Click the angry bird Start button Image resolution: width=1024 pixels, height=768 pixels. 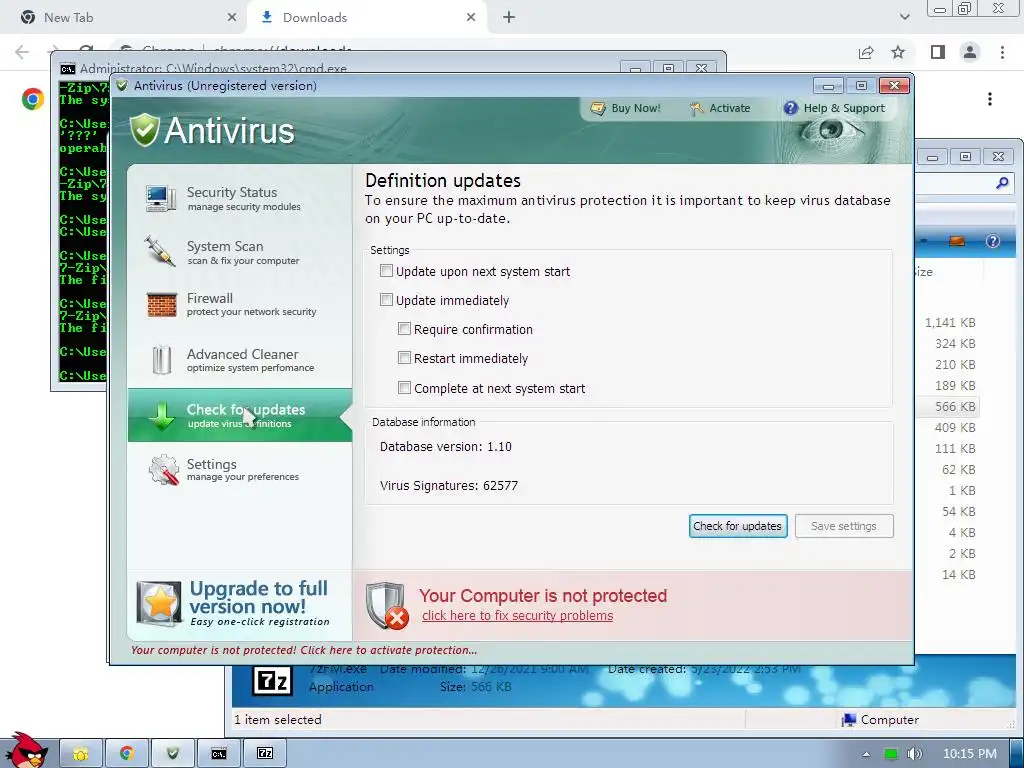[x=27, y=750]
